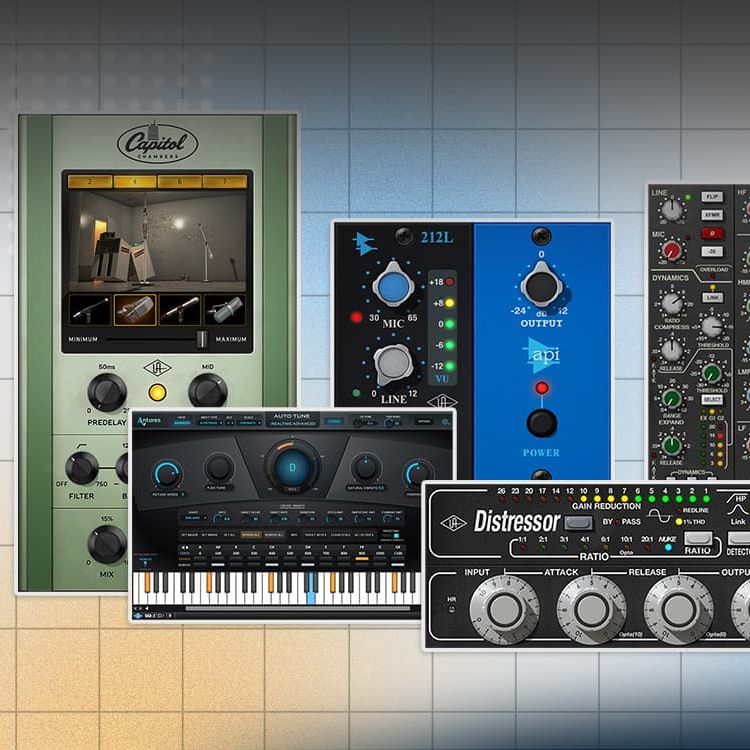The height and width of the screenshot is (750, 750).
Task: Toggle the HR switch on Distressor
Action: [x=451, y=609]
